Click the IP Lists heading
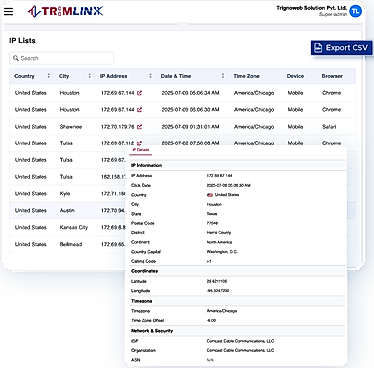The height and width of the screenshot is (368, 374). click(22, 40)
